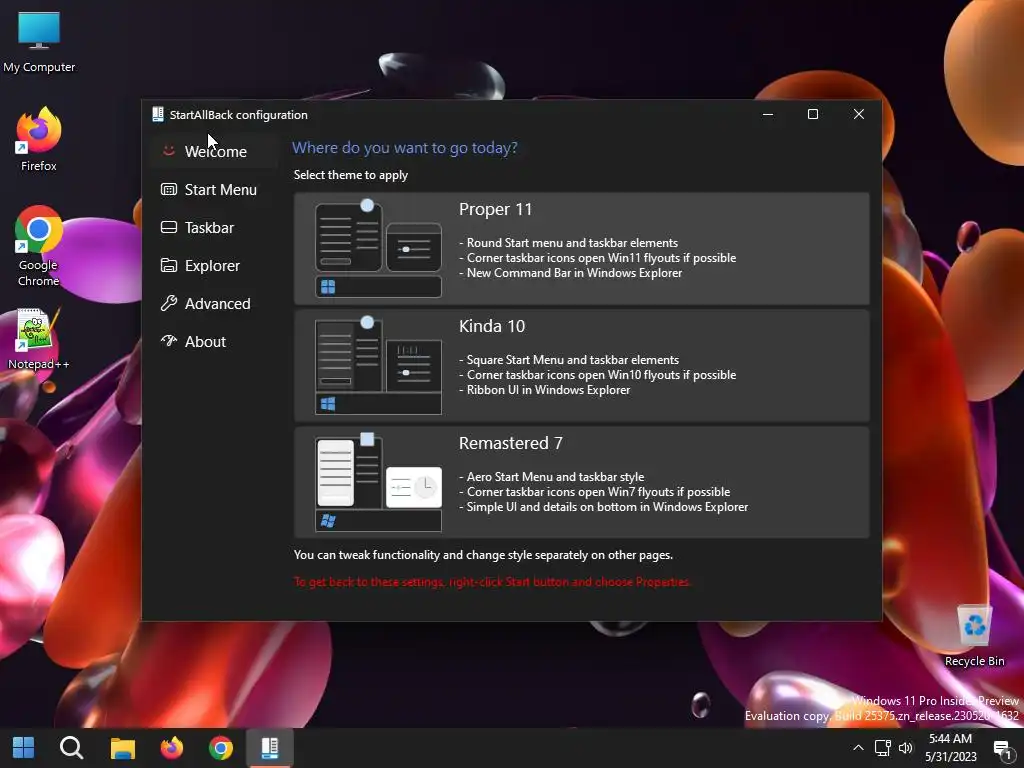This screenshot has height=768, width=1024.
Task: Click the About gauge icon
Action: 168,340
